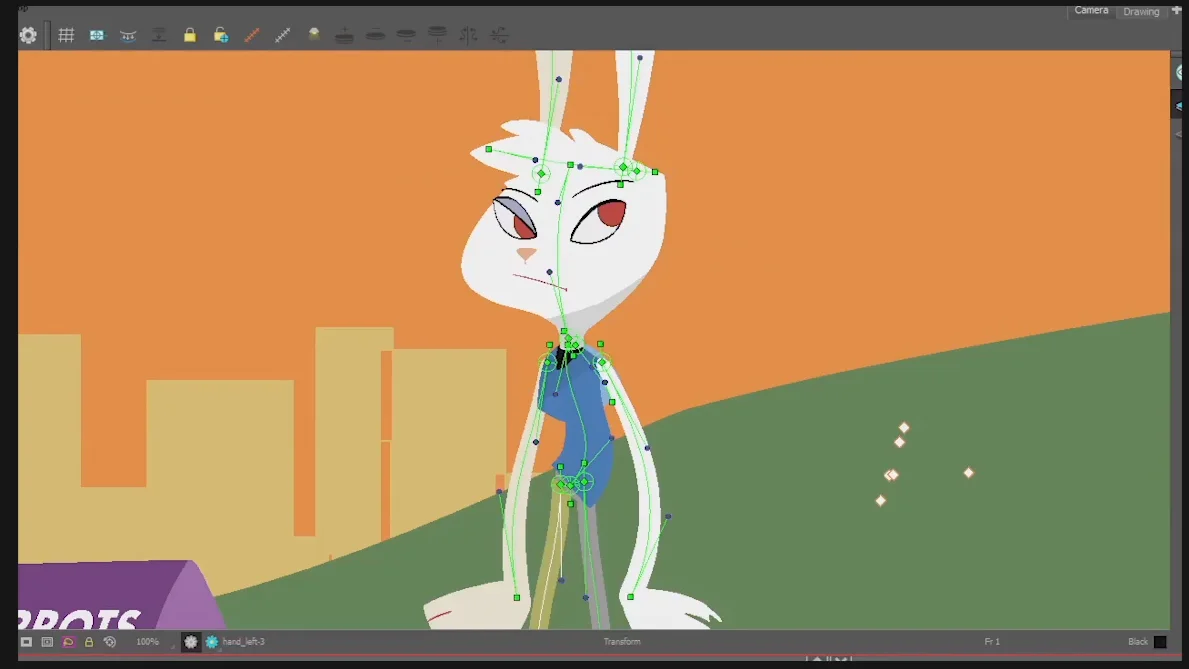
Task: Toggle the pink Matte View icon
Action: [67, 642]
